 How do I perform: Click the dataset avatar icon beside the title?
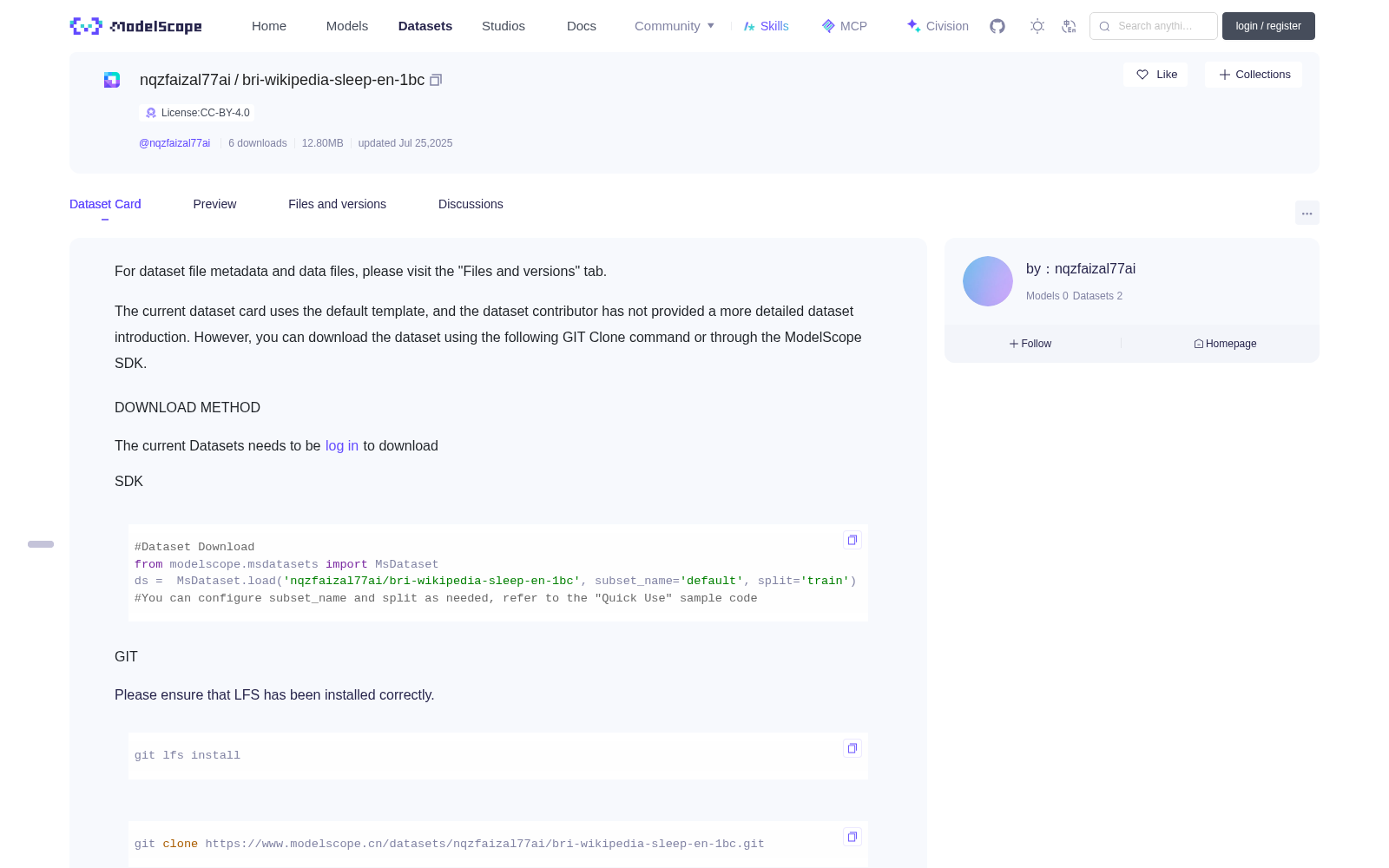point(112,80)
